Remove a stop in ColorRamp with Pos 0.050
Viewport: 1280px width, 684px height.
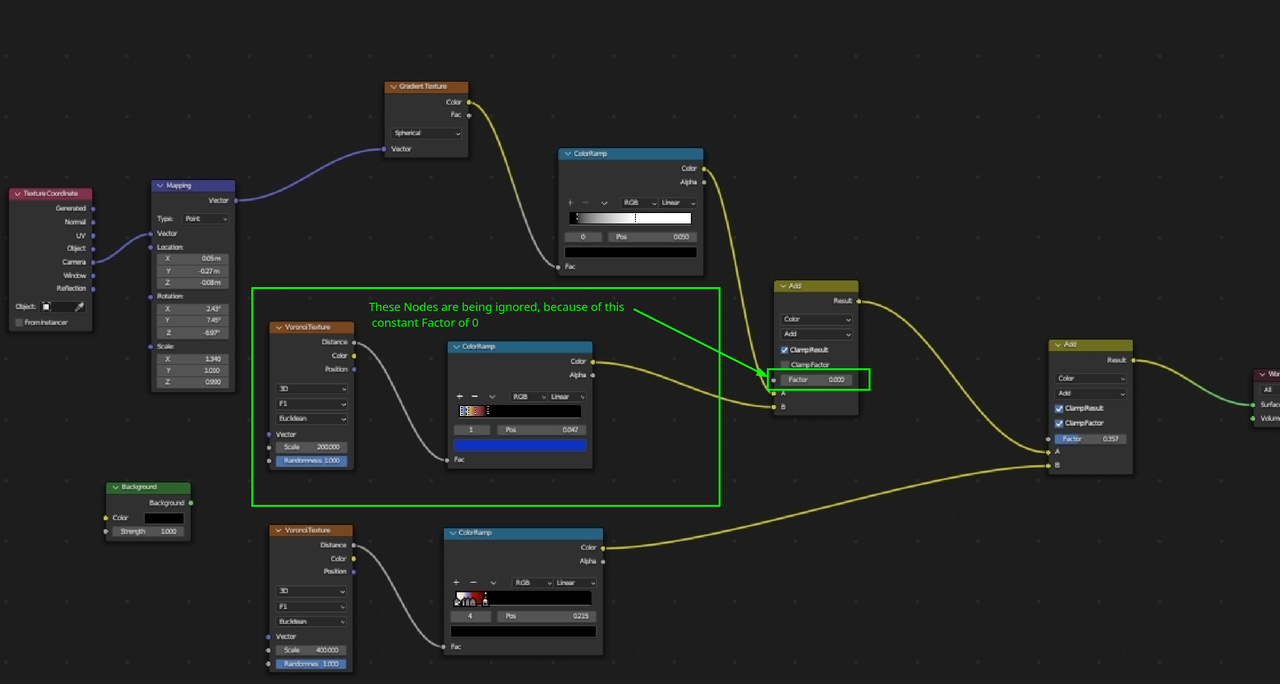pyautogui.click(x=586, y=203)
